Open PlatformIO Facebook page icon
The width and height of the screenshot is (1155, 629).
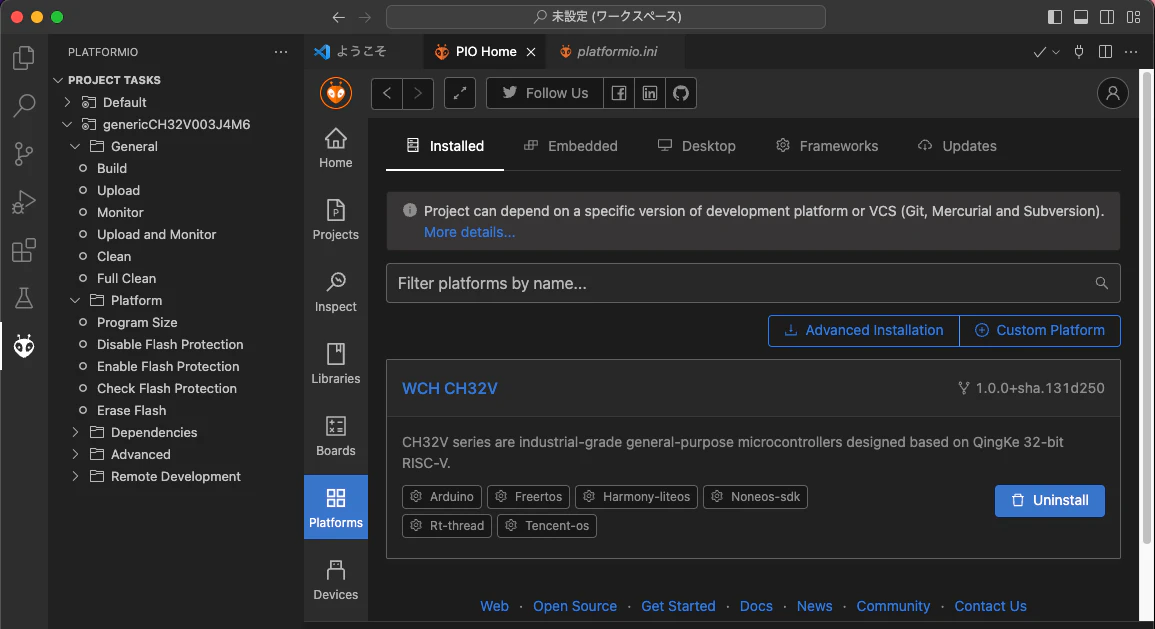tap(619, 94)
